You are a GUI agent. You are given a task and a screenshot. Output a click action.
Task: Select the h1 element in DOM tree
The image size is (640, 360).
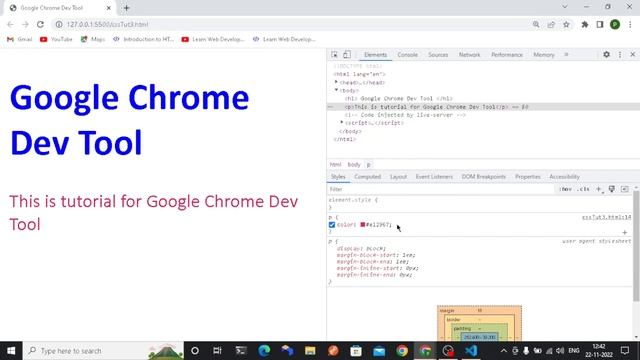click(398, 98)
